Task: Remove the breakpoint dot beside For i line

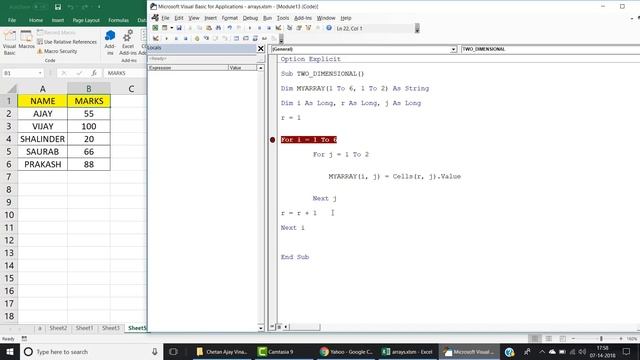Action: click(273, 140)
